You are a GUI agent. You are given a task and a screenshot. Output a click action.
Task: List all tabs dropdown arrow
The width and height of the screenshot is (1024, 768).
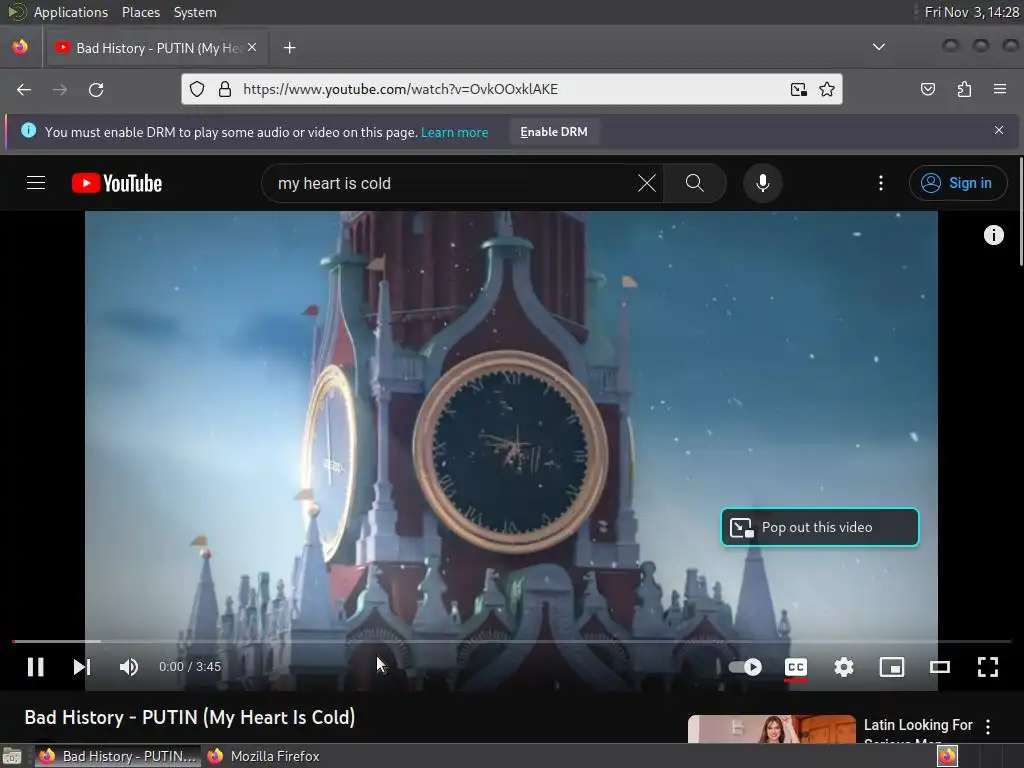click(x=879, y=47)
